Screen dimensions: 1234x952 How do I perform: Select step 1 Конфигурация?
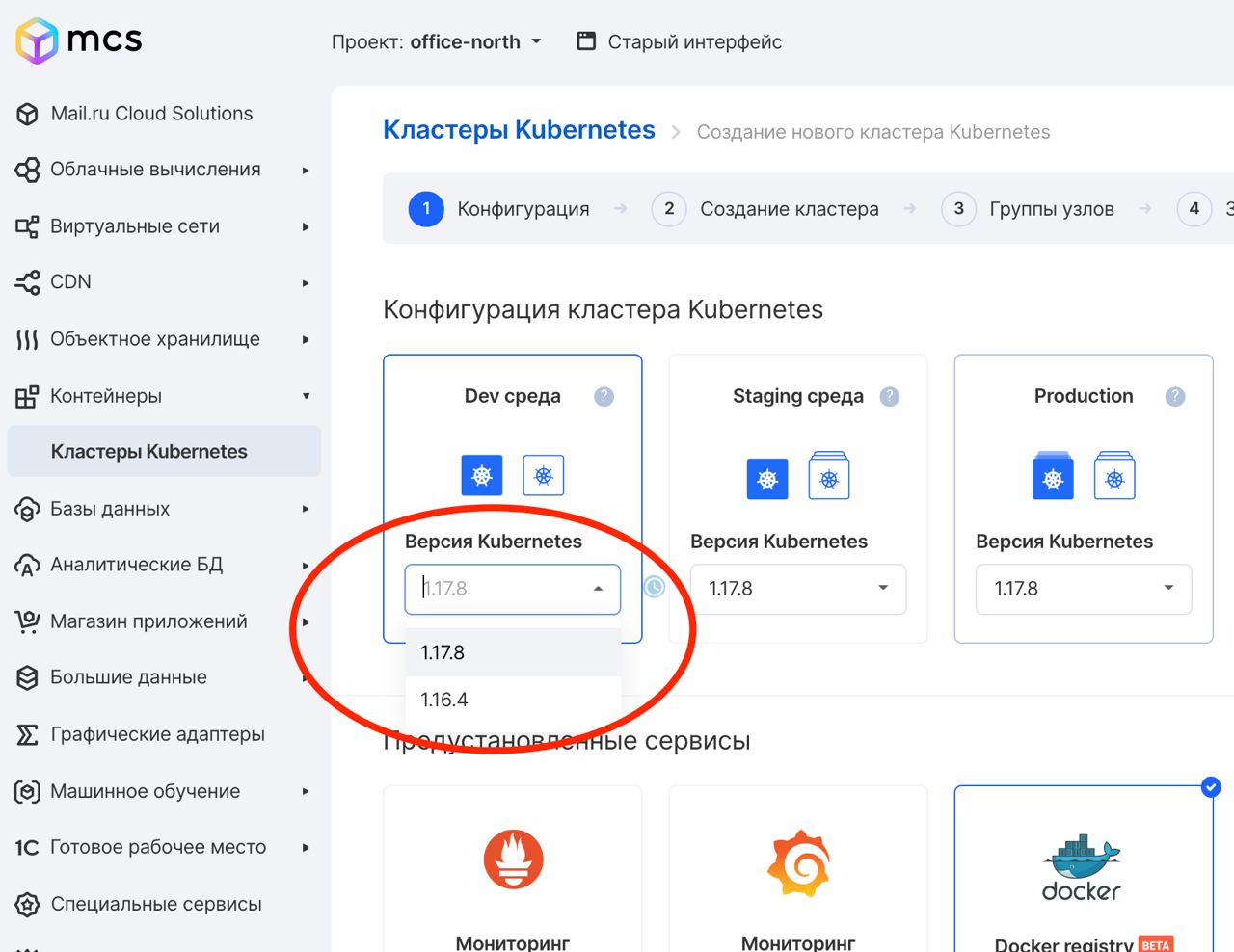click(x=498, y=209)
